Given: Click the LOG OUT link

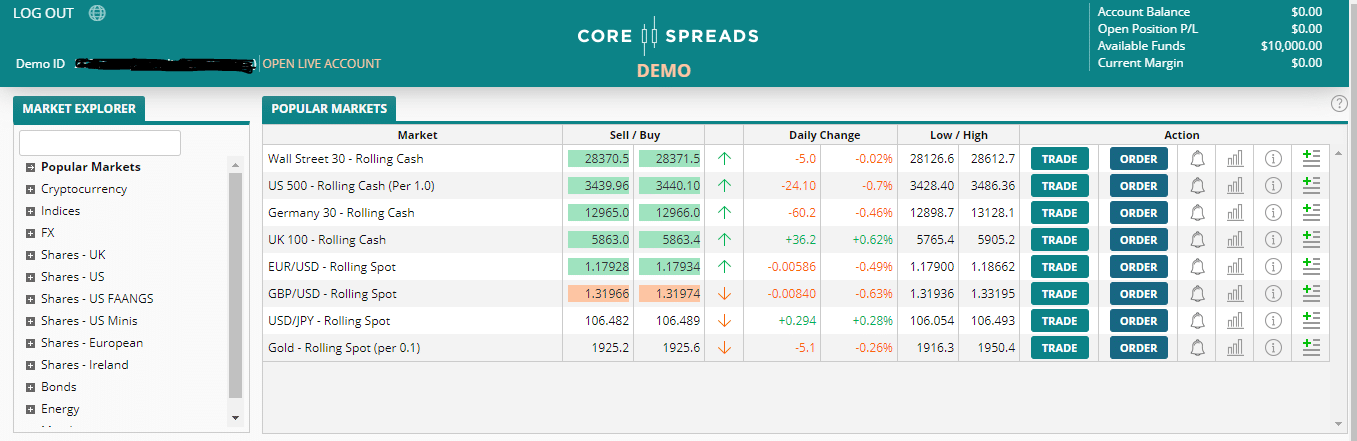Looking at the screenshot, I should point(43,13).
